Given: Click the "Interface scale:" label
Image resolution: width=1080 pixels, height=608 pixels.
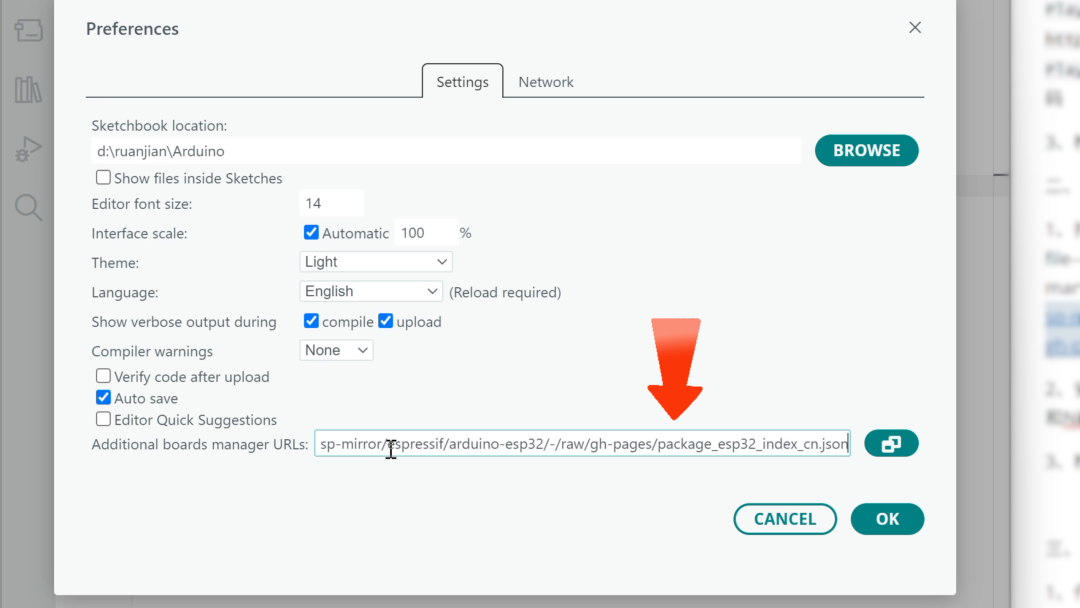Looking at the screenshot, I should point(139,233).
